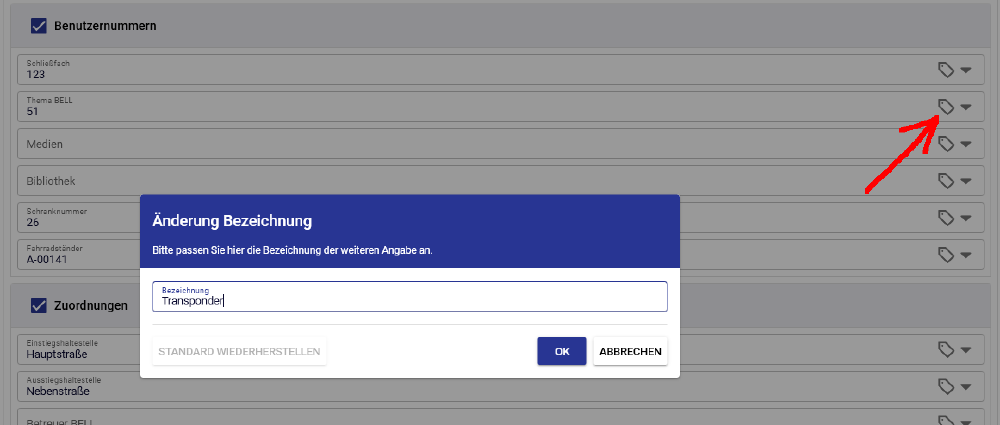Screen dimensions: 1000x425
Task: Open the Einstiegshaltestelle dropdown arrow
Action: click(965, 349)
